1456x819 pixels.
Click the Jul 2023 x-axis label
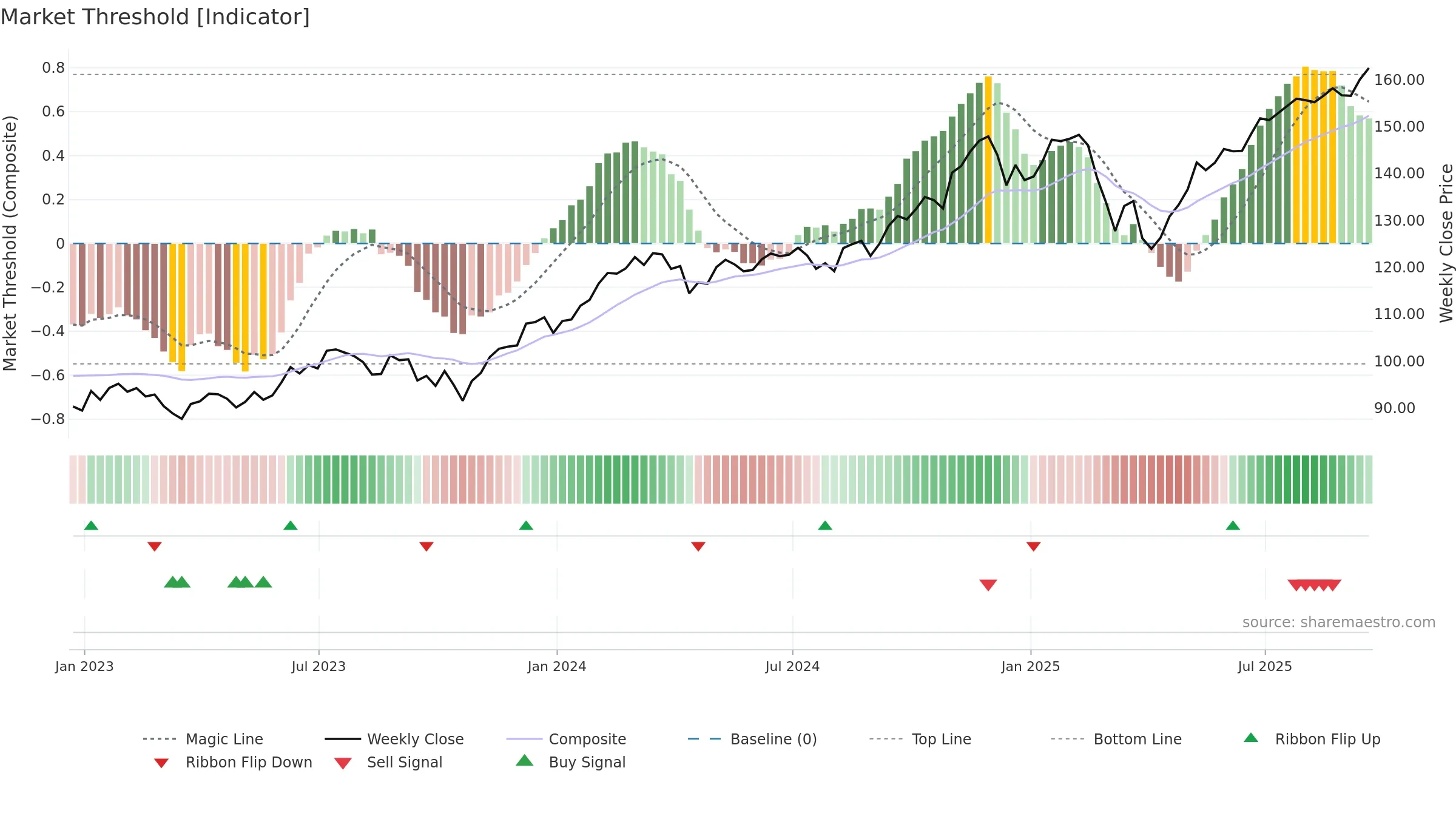[318, 666]
